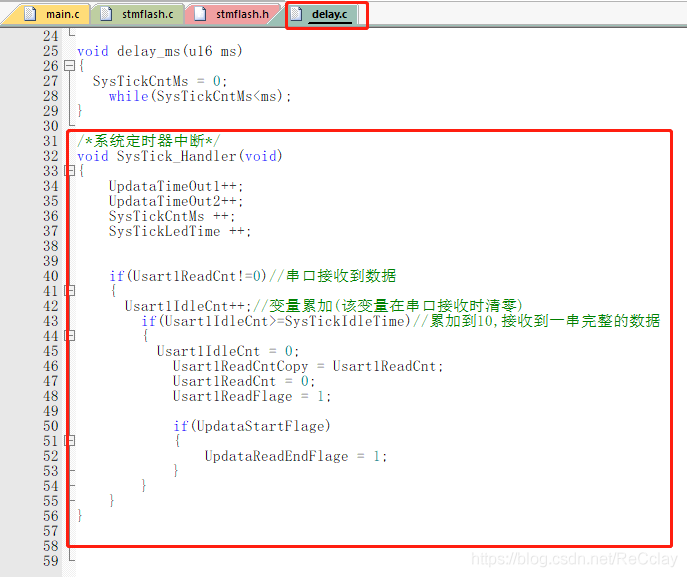Click 'UpdataTimeOut1++;' statement
The image size is (687, 577).
point(176,186)
